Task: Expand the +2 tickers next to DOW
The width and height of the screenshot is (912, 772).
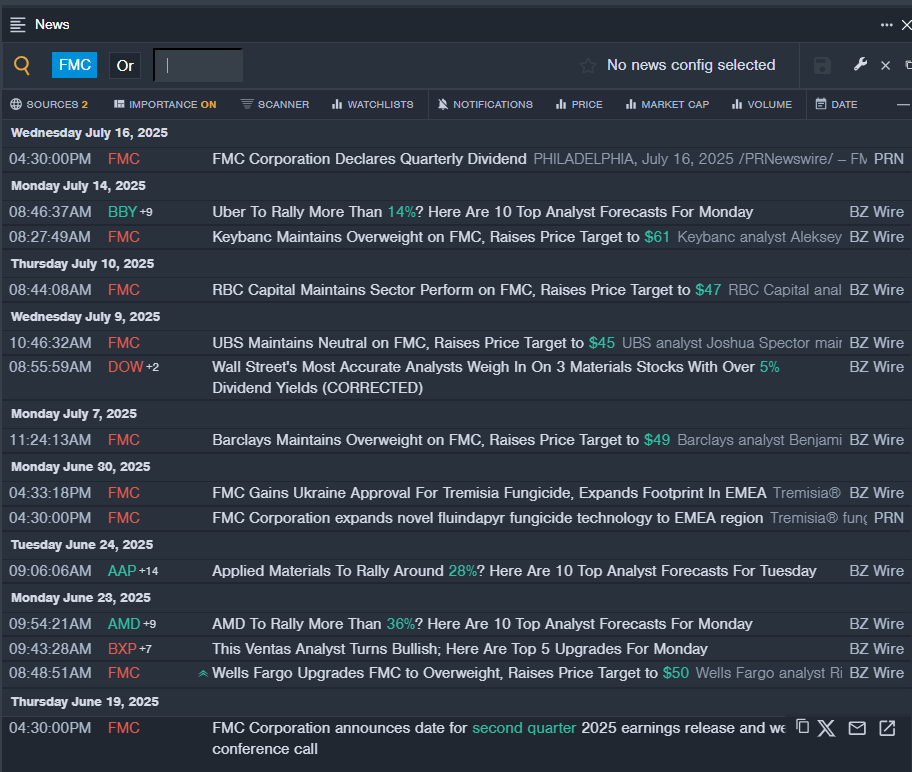Action: click(152, 367)
